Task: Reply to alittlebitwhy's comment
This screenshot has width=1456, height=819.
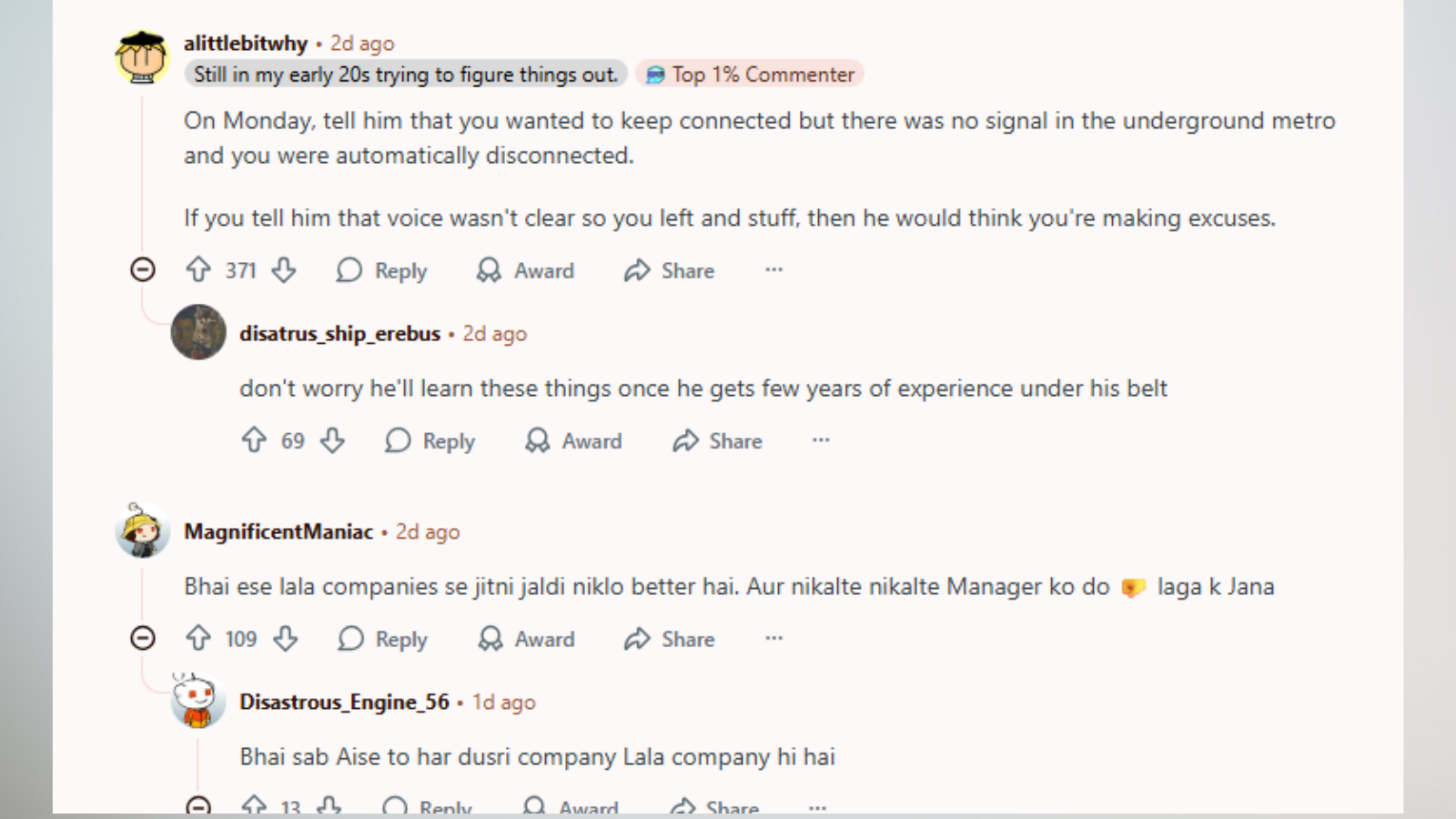Action: 381,270
